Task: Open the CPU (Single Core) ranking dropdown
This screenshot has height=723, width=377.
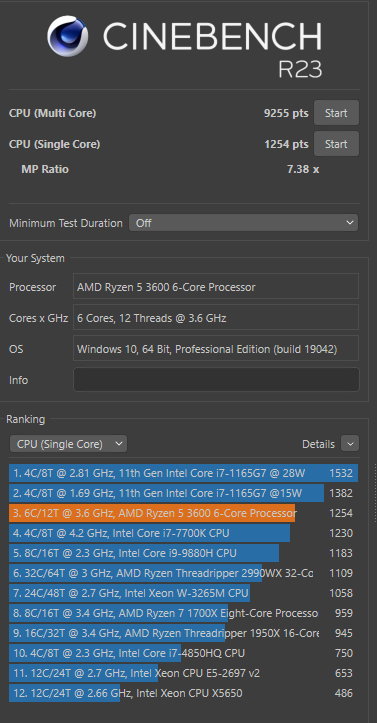Action: (68, 444)
